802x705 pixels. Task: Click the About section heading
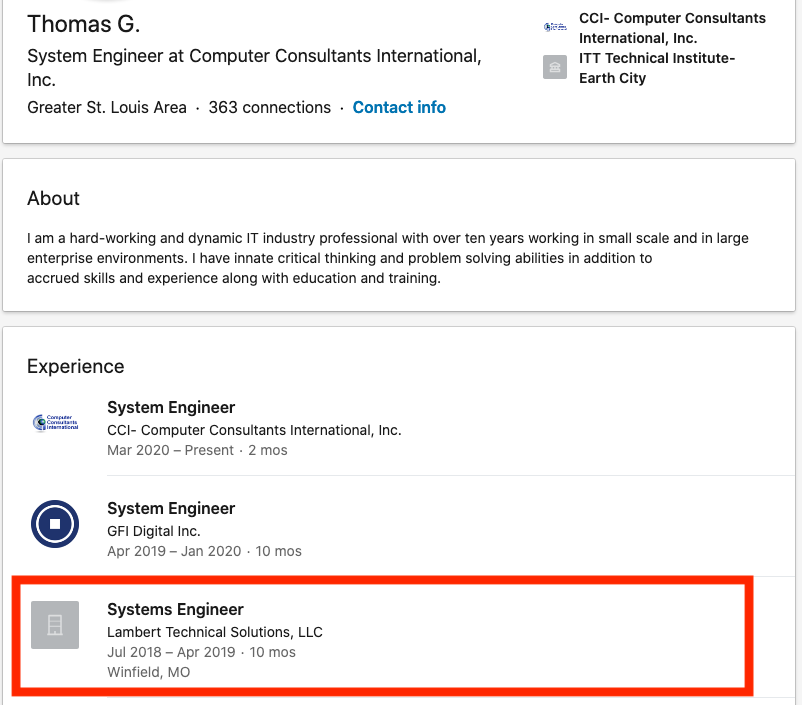pos(53,199)
